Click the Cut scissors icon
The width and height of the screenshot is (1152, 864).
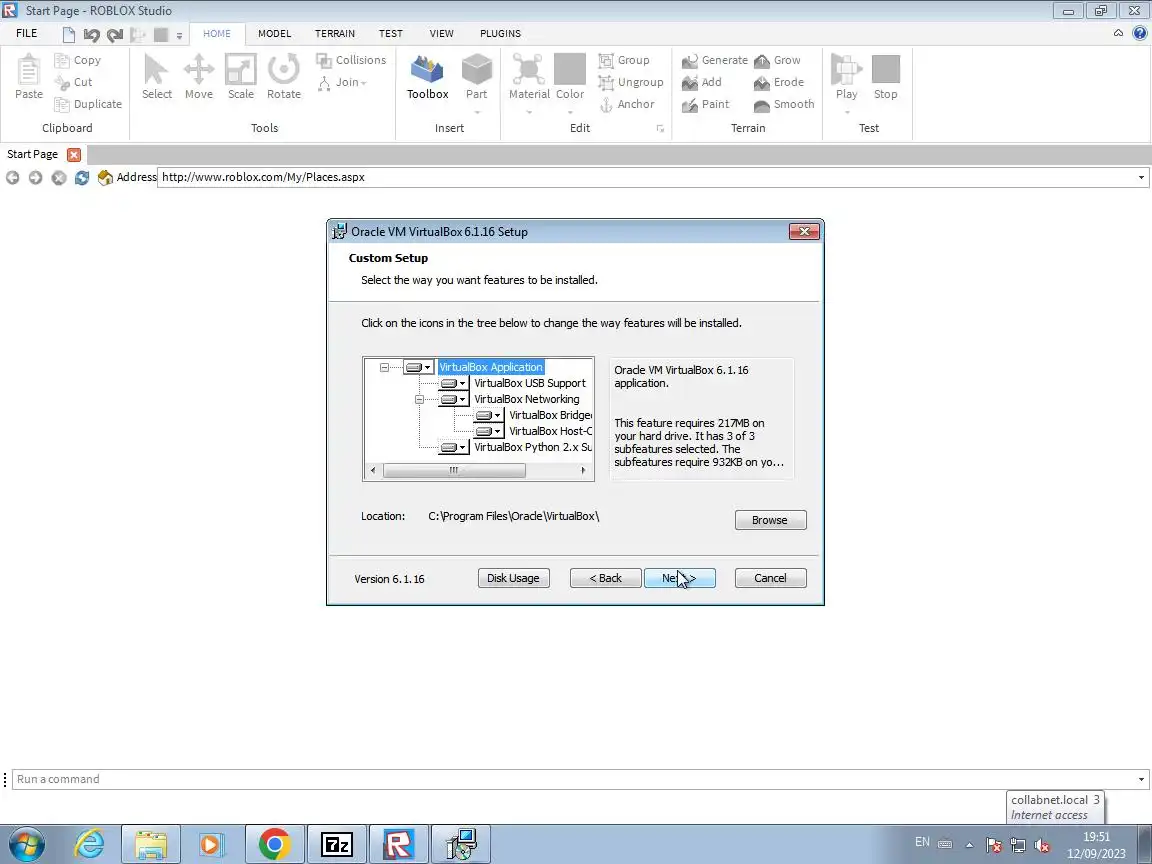[x=62, y=82]
